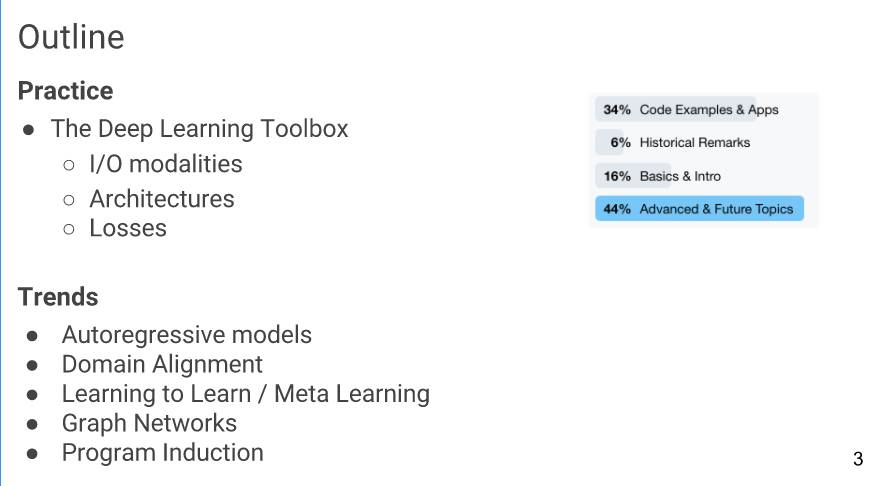Image resolution: width=882 pixels, height=486 pixels.
Task: Select the Code Examples & Apps poll option
Action: tap(699, 110)
